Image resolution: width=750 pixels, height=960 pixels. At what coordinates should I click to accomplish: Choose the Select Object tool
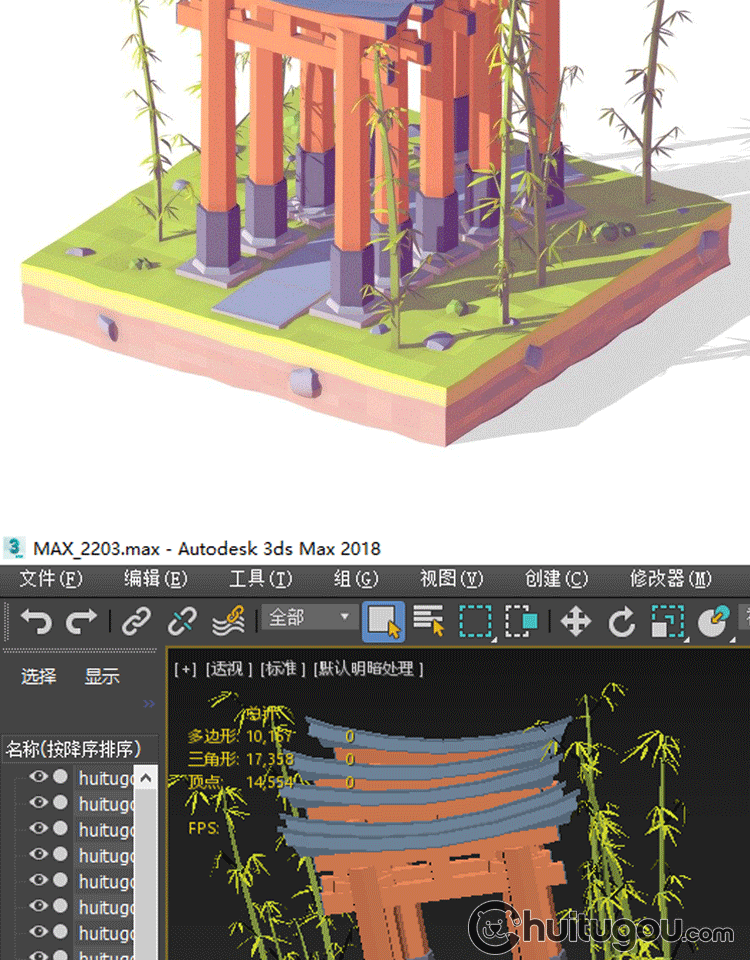[384, 622]
